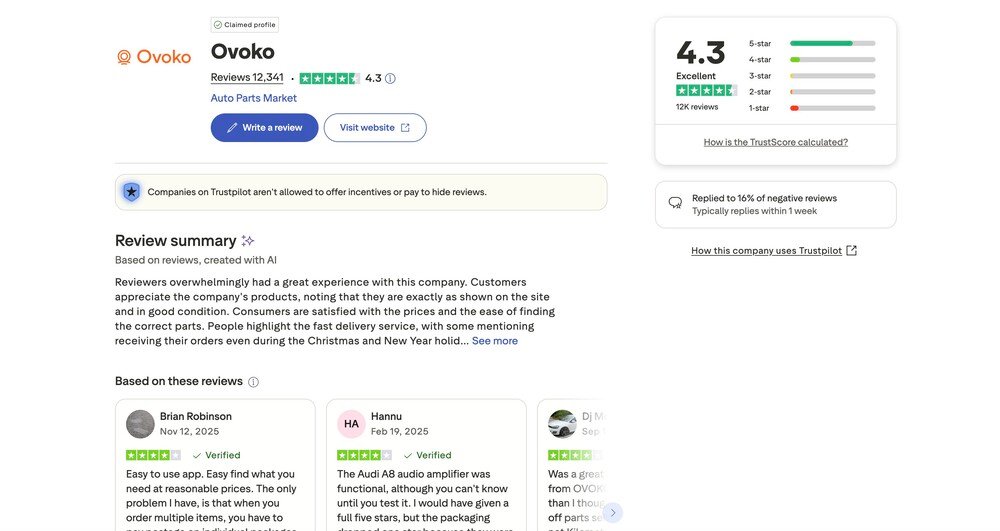The image size is (1000, 531).
Task: Click the AI sparkle icon beside Review summary
Action: 247,240
